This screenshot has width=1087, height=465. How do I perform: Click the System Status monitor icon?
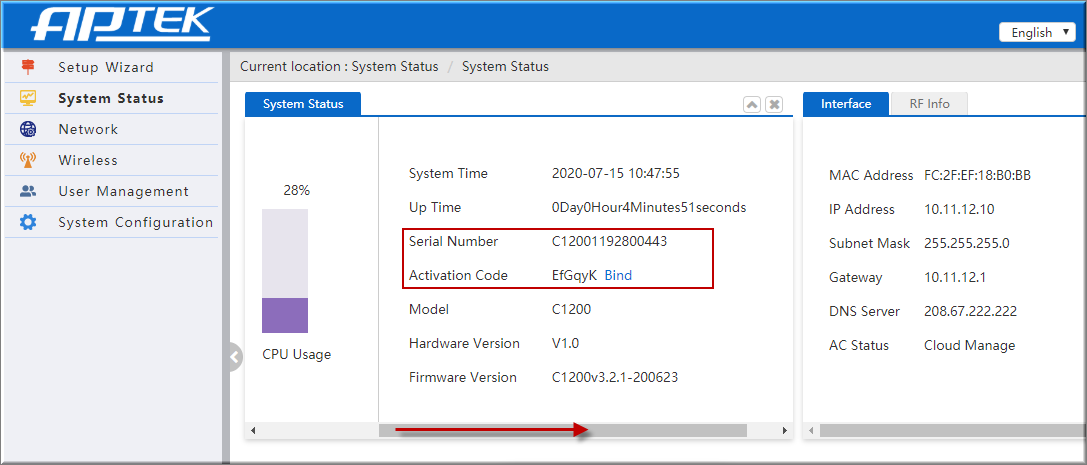coord(28,98)
